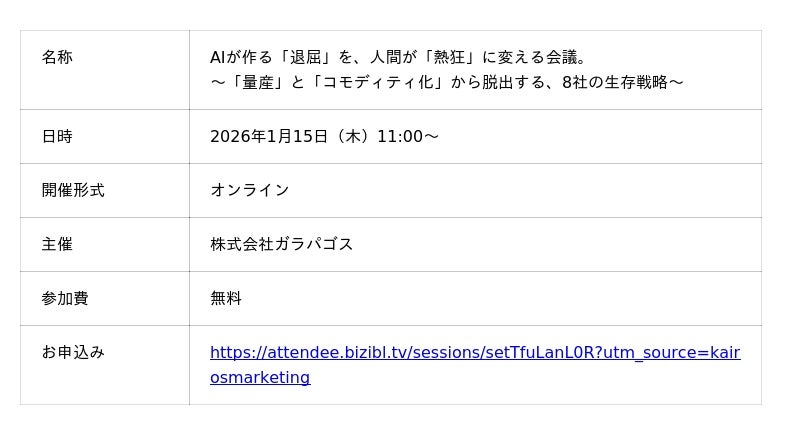The height and width of the screenshot is (435, 800).
Task: Click the date 2026年1月15日
Action: 269,137
